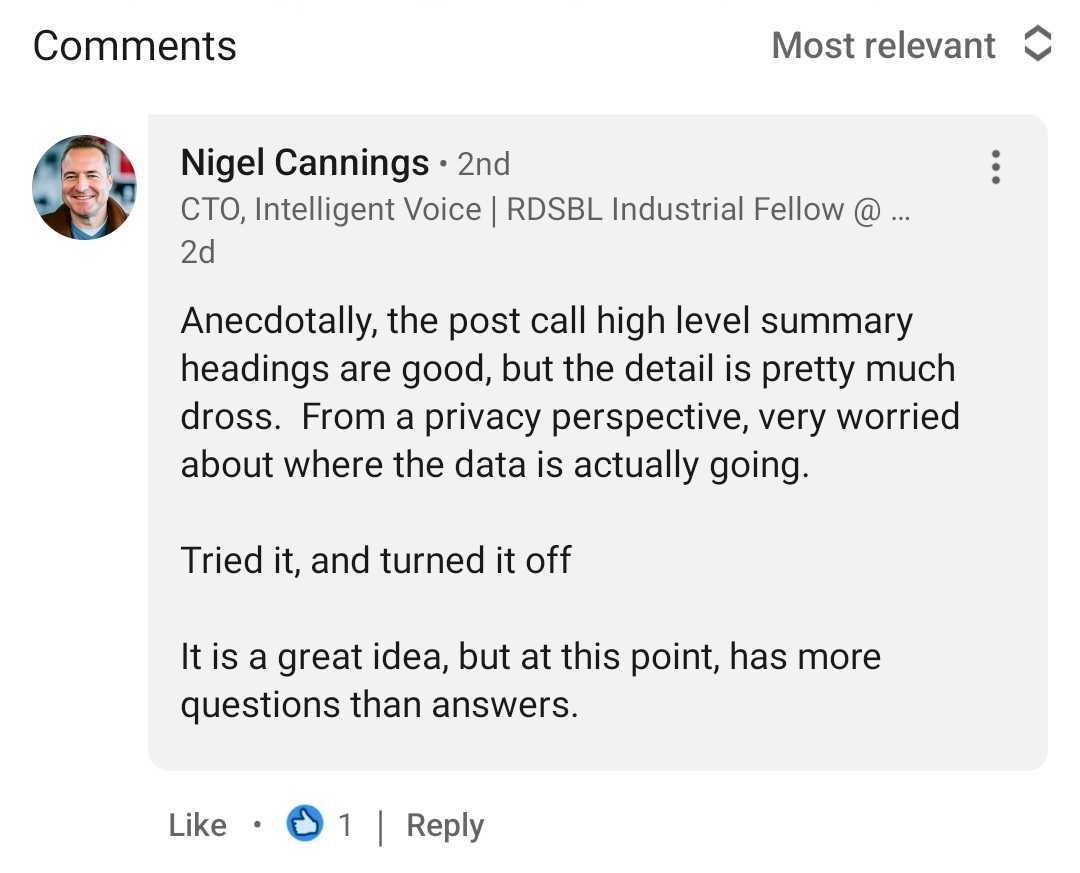
Task: Click the vertical ellipsis on Nigel's comment
Action: click(995, 167)
